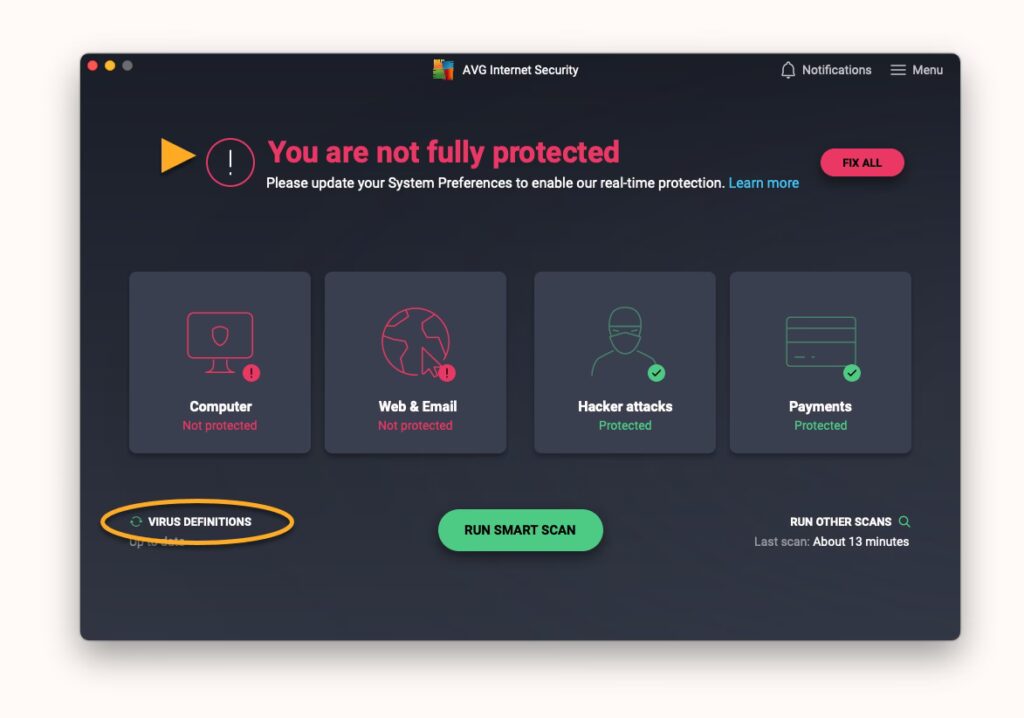Click the red alert badge on Computer
The image size is (1024, 718).
pyautogui.click(x=251, y=373)
